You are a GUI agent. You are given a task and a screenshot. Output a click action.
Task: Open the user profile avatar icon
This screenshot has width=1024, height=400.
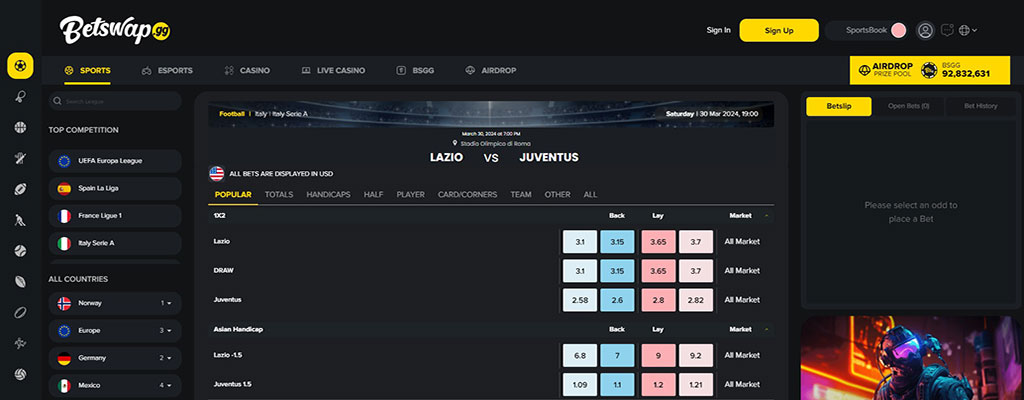(x=925, y=30)
